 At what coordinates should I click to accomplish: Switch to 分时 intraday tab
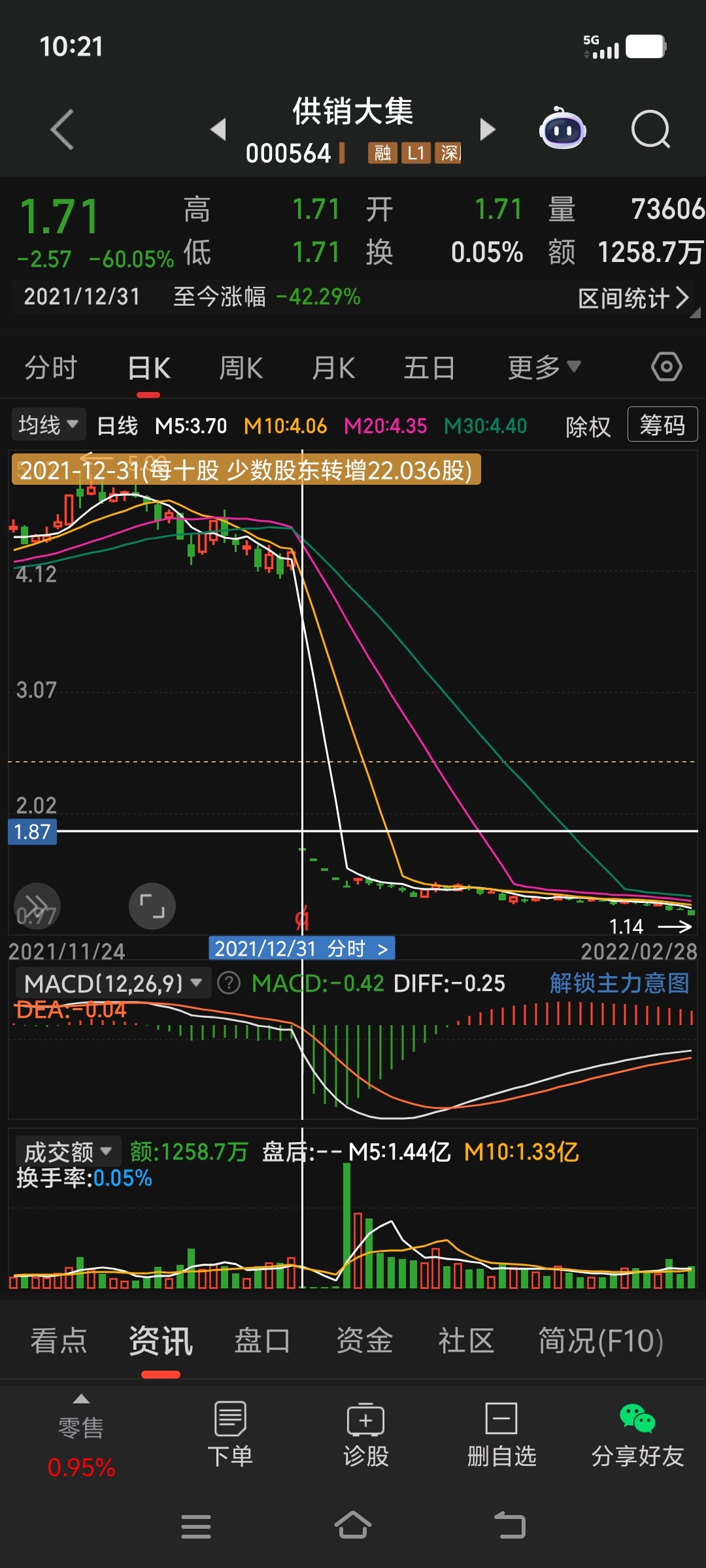(51, 367)
